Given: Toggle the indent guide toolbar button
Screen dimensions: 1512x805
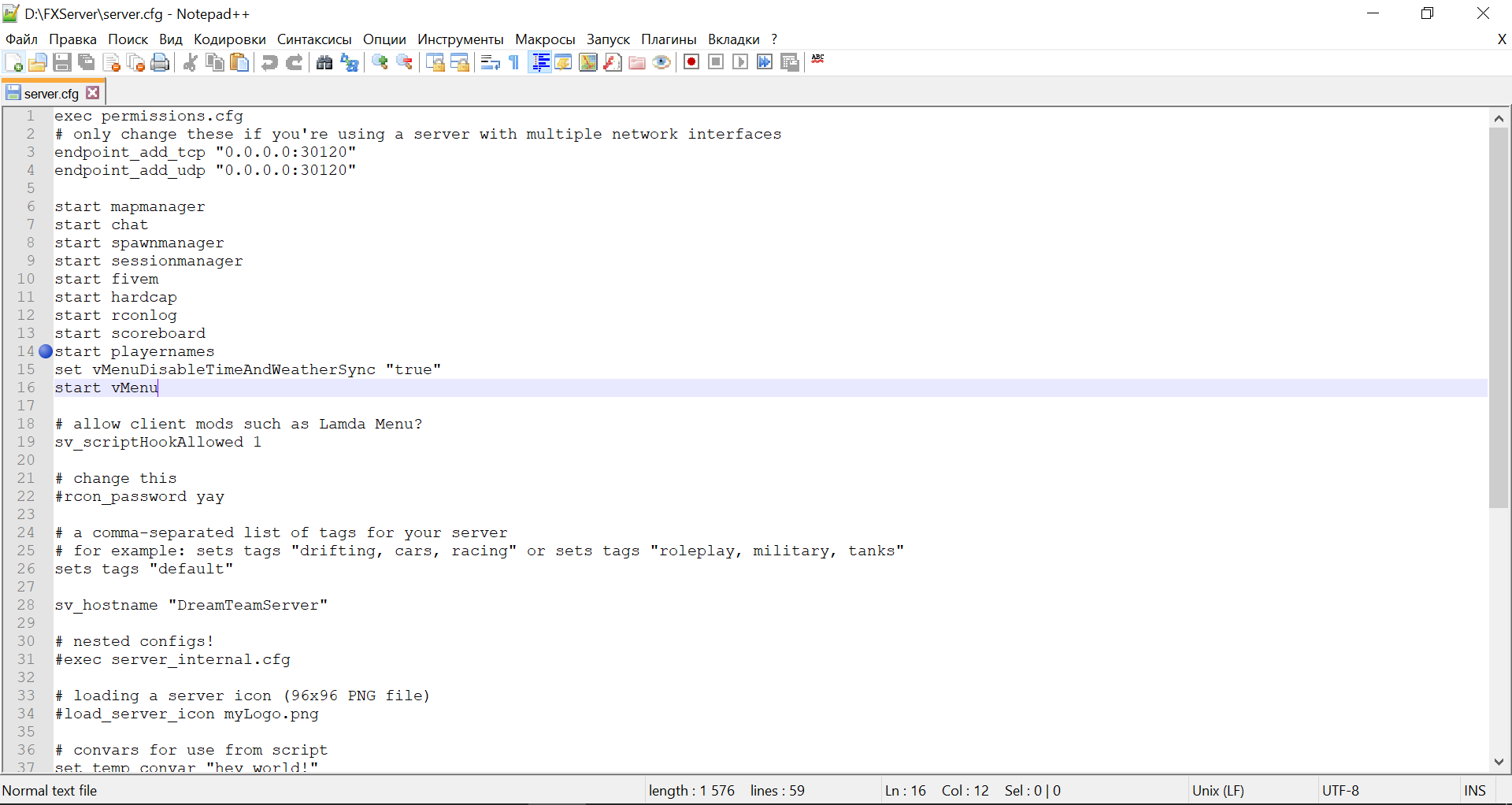Looking at the screenshot, I should 540,63.
